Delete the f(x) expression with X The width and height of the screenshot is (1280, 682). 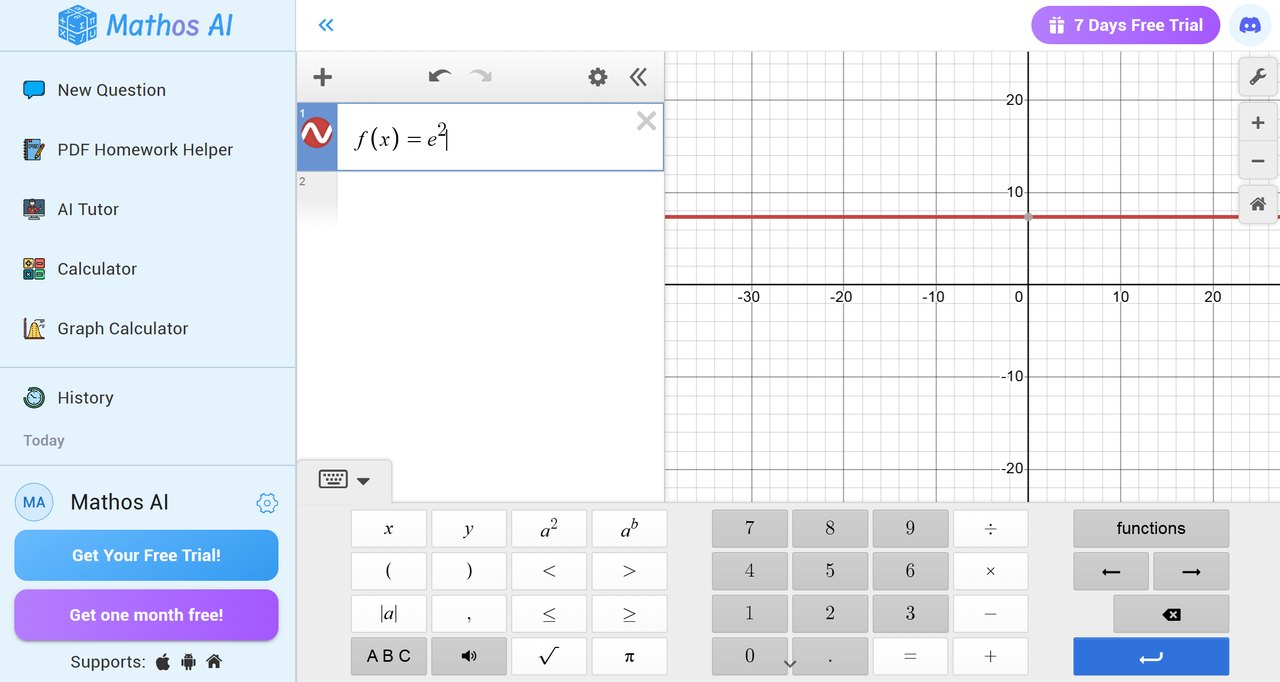click(646, 121)
